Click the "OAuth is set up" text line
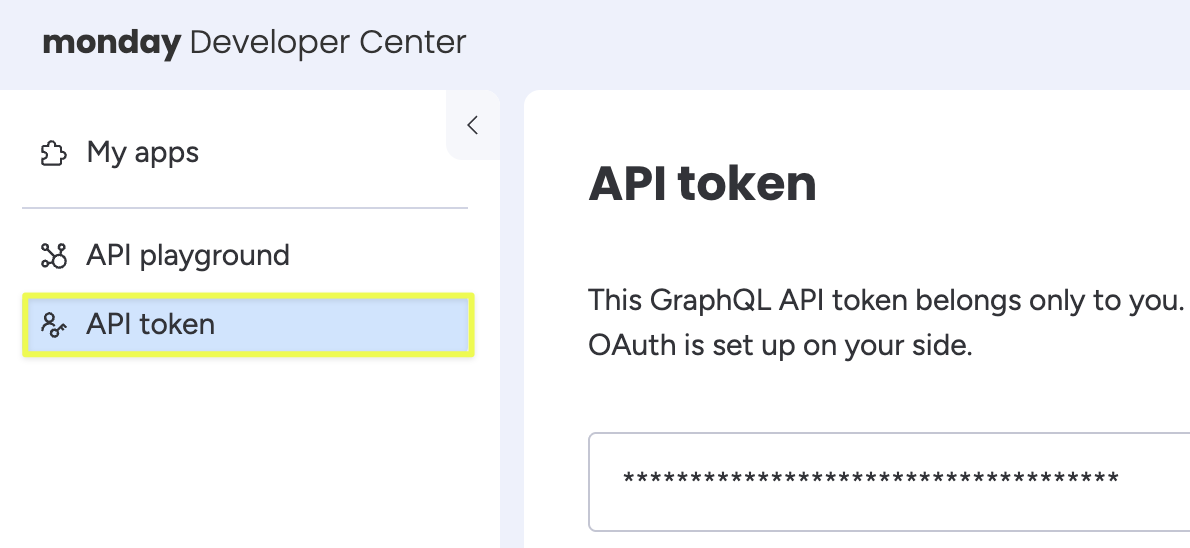The height and width of the screenshot is (548, 1190). (780, 347)
